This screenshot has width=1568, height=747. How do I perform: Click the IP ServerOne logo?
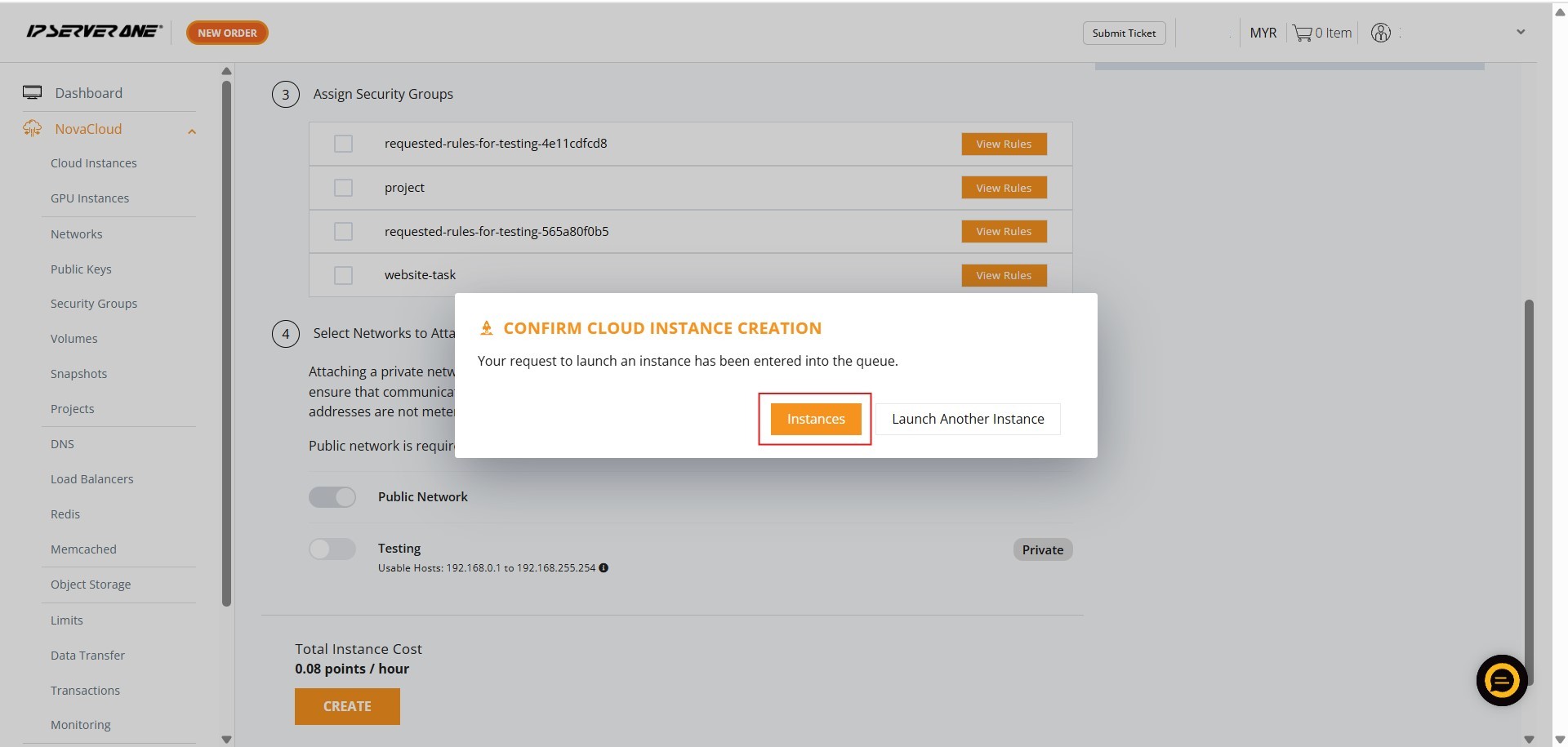coord(94,32)
